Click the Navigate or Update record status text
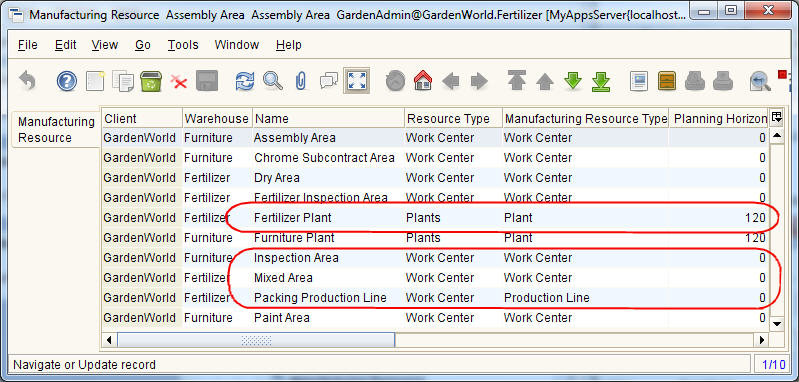799x382 pixels. pos(84,365)
